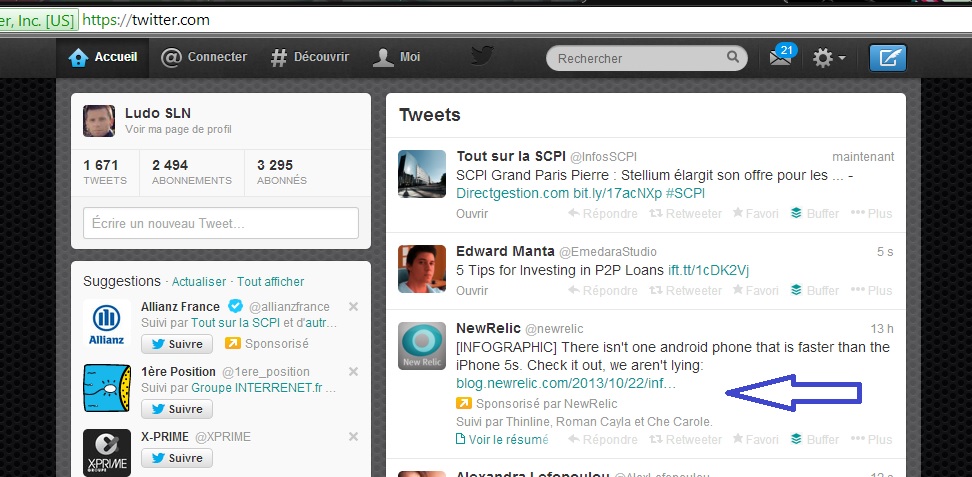Click Groupe INTERRENET.fr link
This screenshot has height=477, width=972.
point(257,388)
